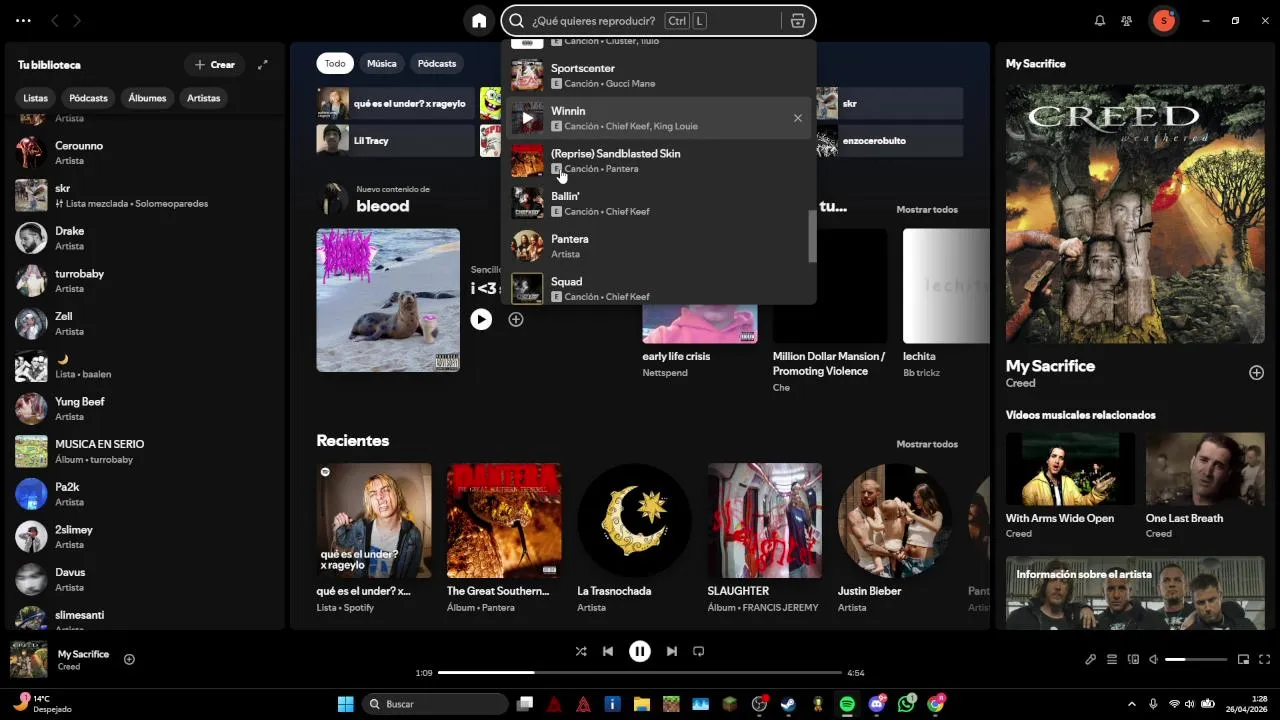Open Discord from the Windows taskbar

[x=877, y=704]
